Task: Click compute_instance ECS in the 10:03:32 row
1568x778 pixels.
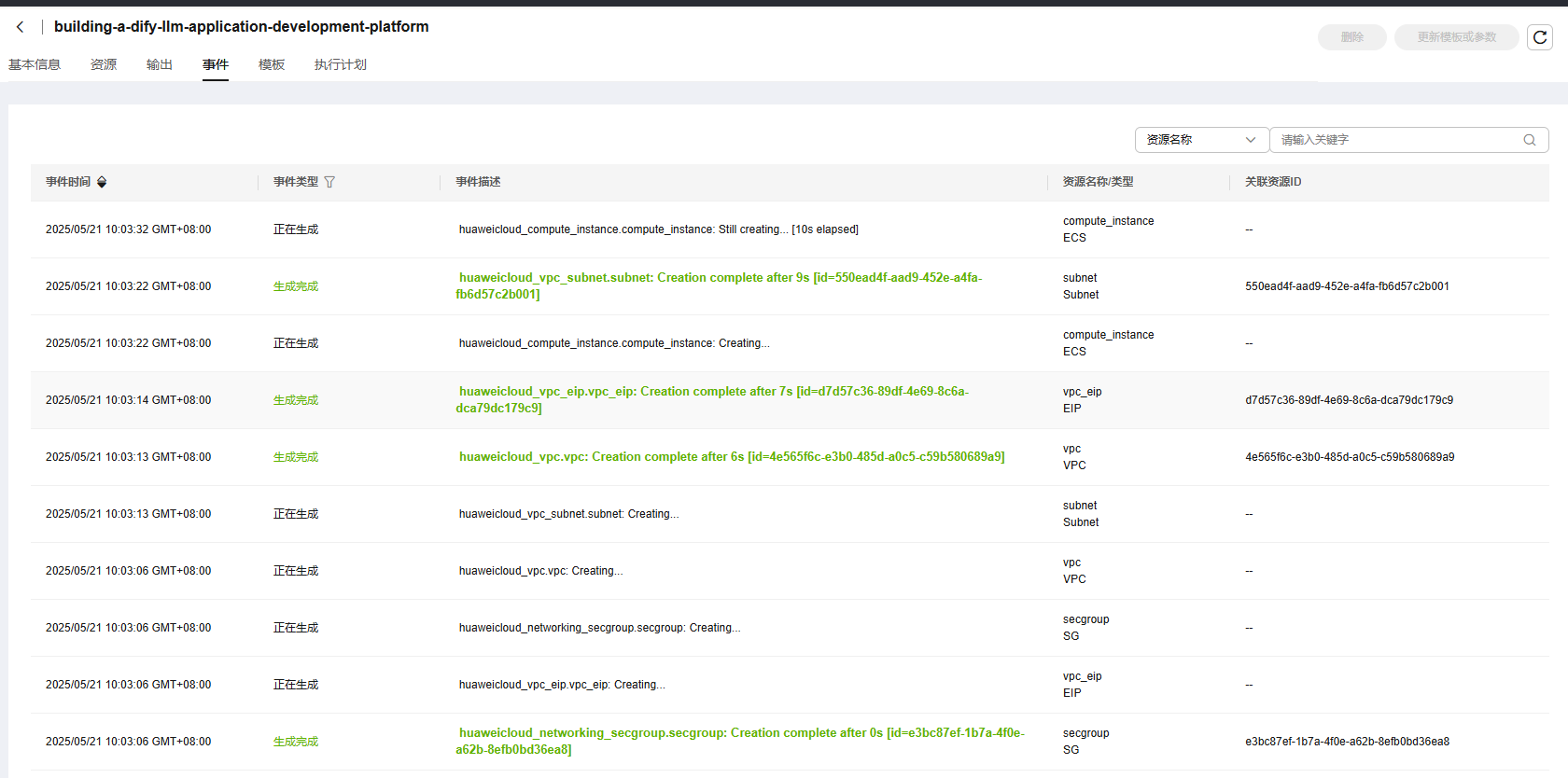Action: point(1109,229)
